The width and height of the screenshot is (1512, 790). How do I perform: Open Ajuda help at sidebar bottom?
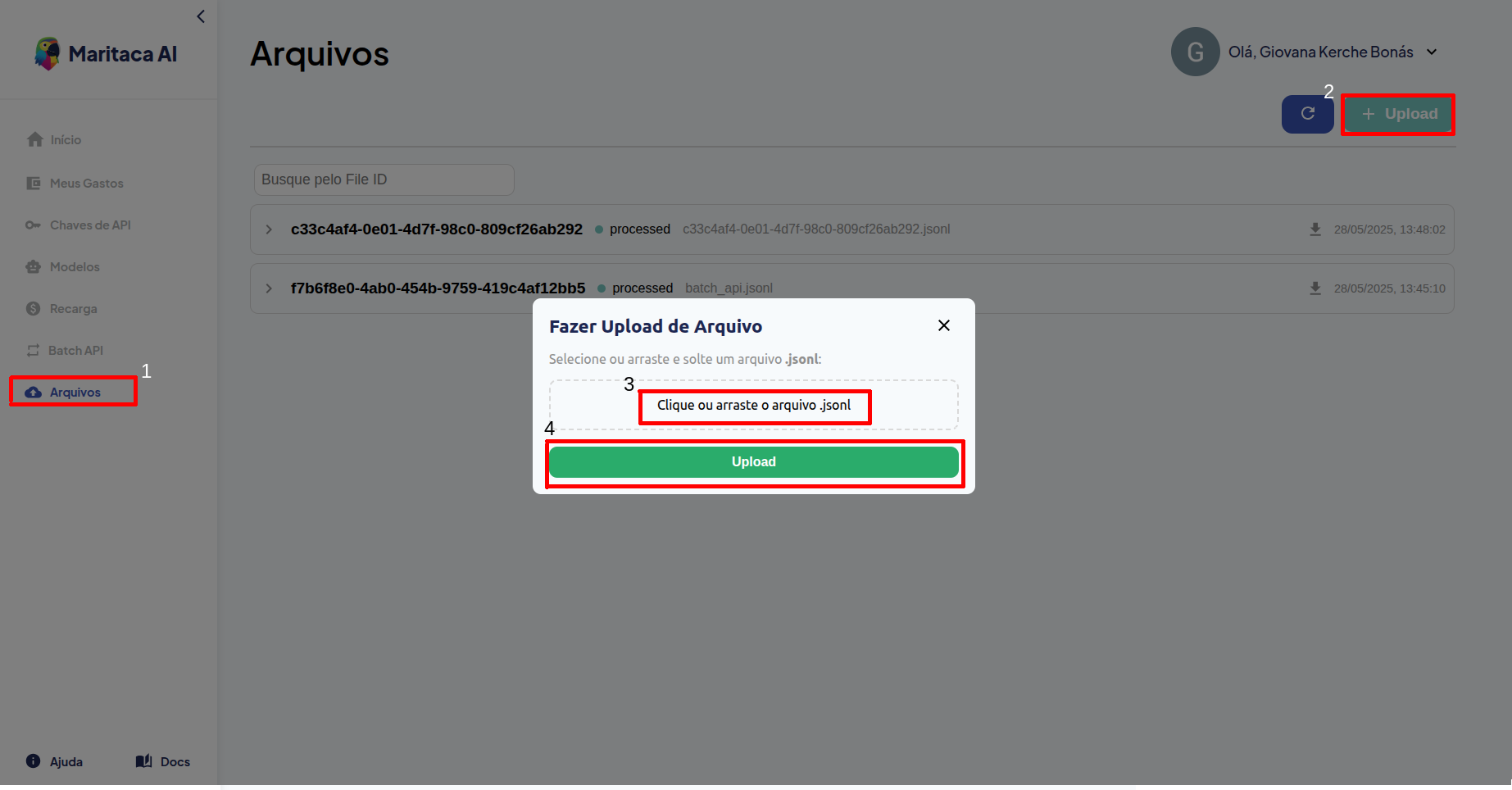pyautogui.click(x=55, y=761)
